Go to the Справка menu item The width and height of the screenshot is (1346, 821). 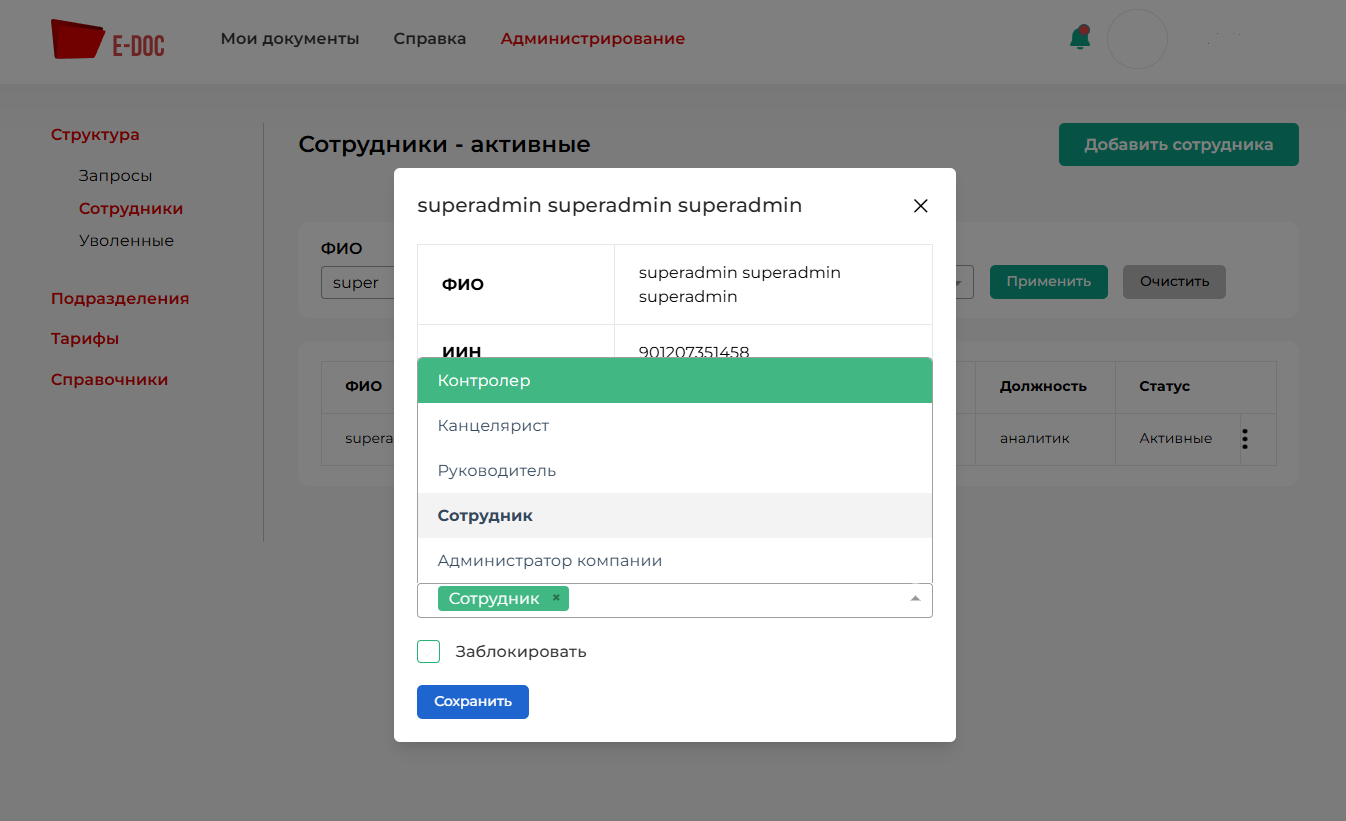[x=430, y=39]
